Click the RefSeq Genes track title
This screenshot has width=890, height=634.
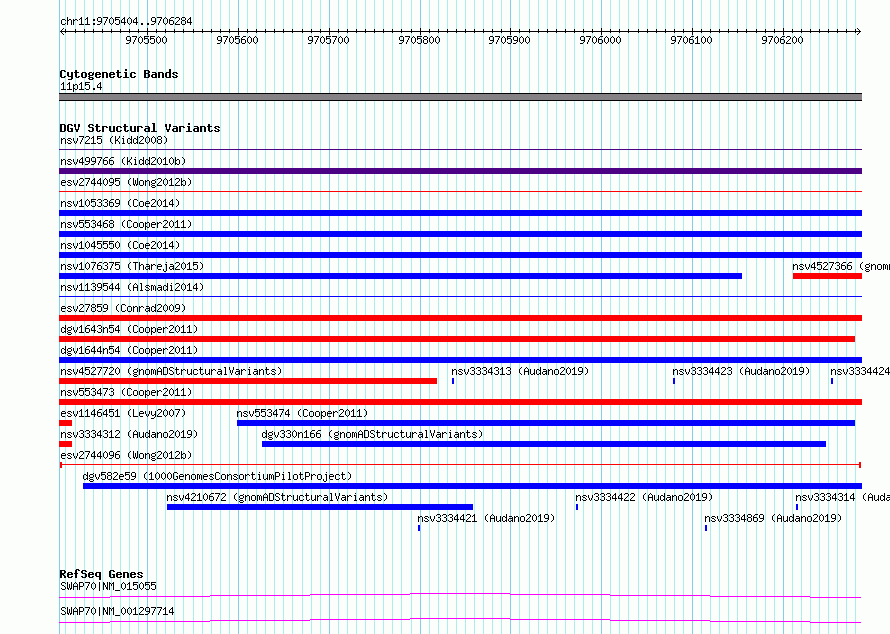tap(101, 574)
